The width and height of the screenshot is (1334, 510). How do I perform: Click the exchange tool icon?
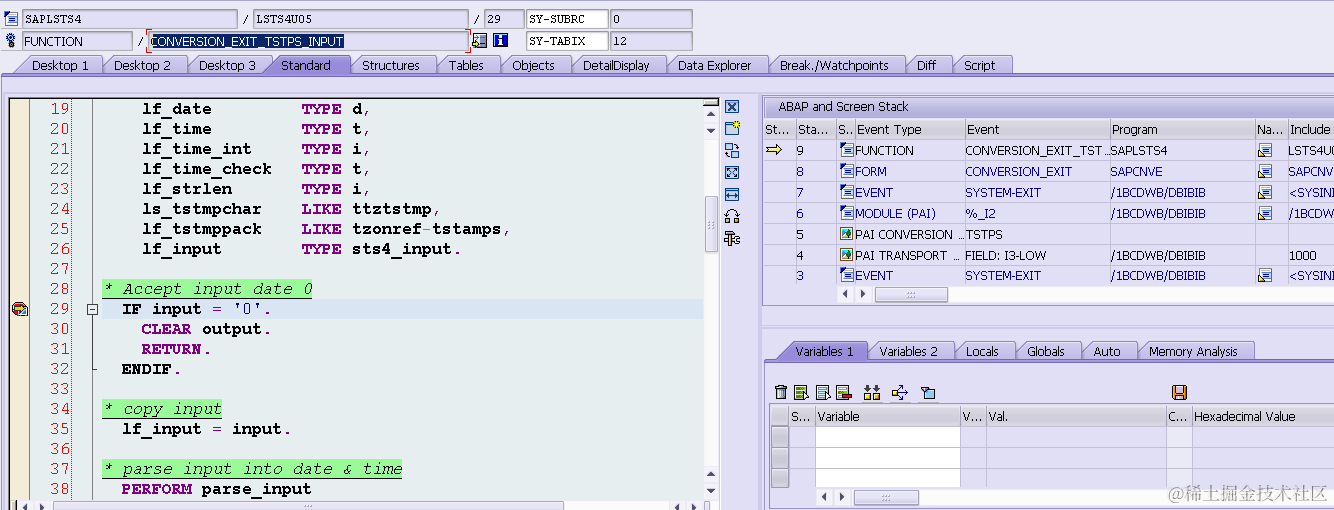click(732, 151)
